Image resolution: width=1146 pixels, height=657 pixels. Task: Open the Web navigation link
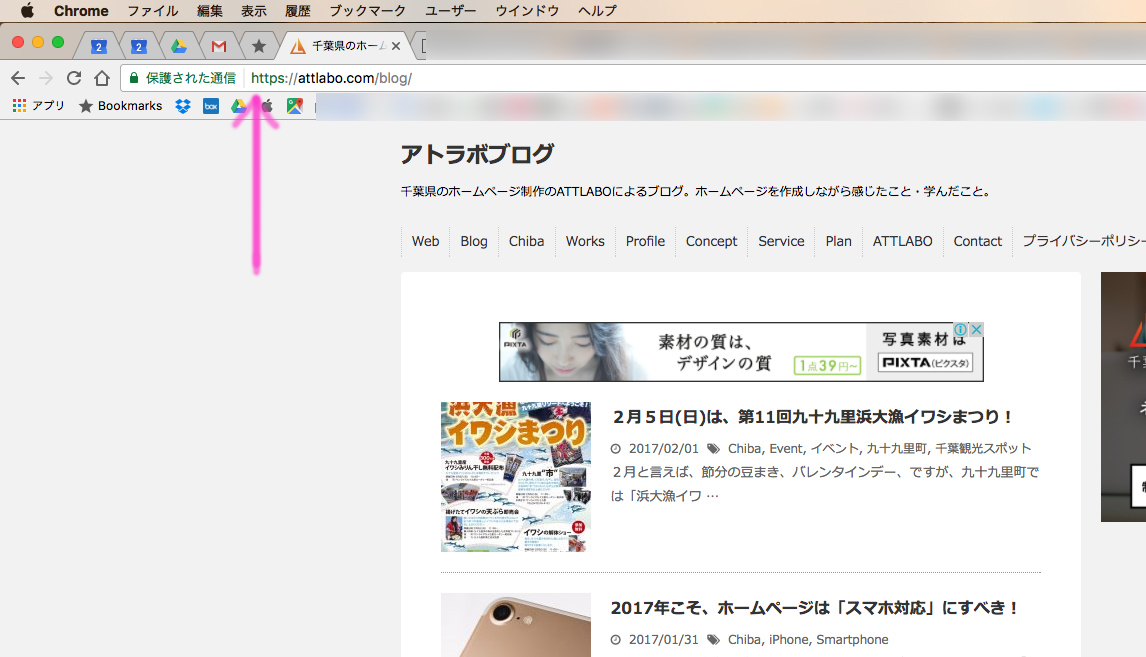[425, 241]
